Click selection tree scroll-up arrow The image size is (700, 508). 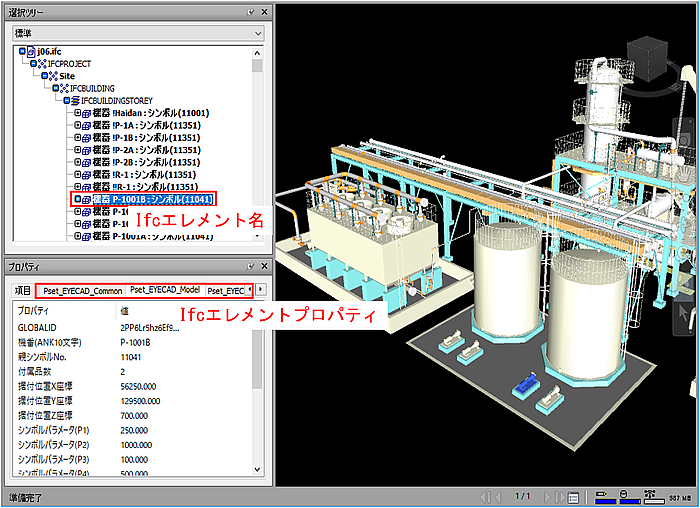257,53
